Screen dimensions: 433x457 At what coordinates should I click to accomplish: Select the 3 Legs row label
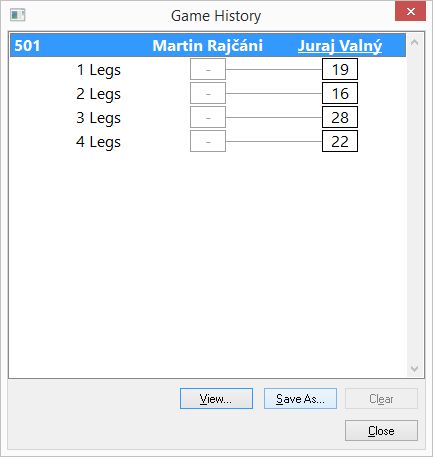tap(98, 118)
